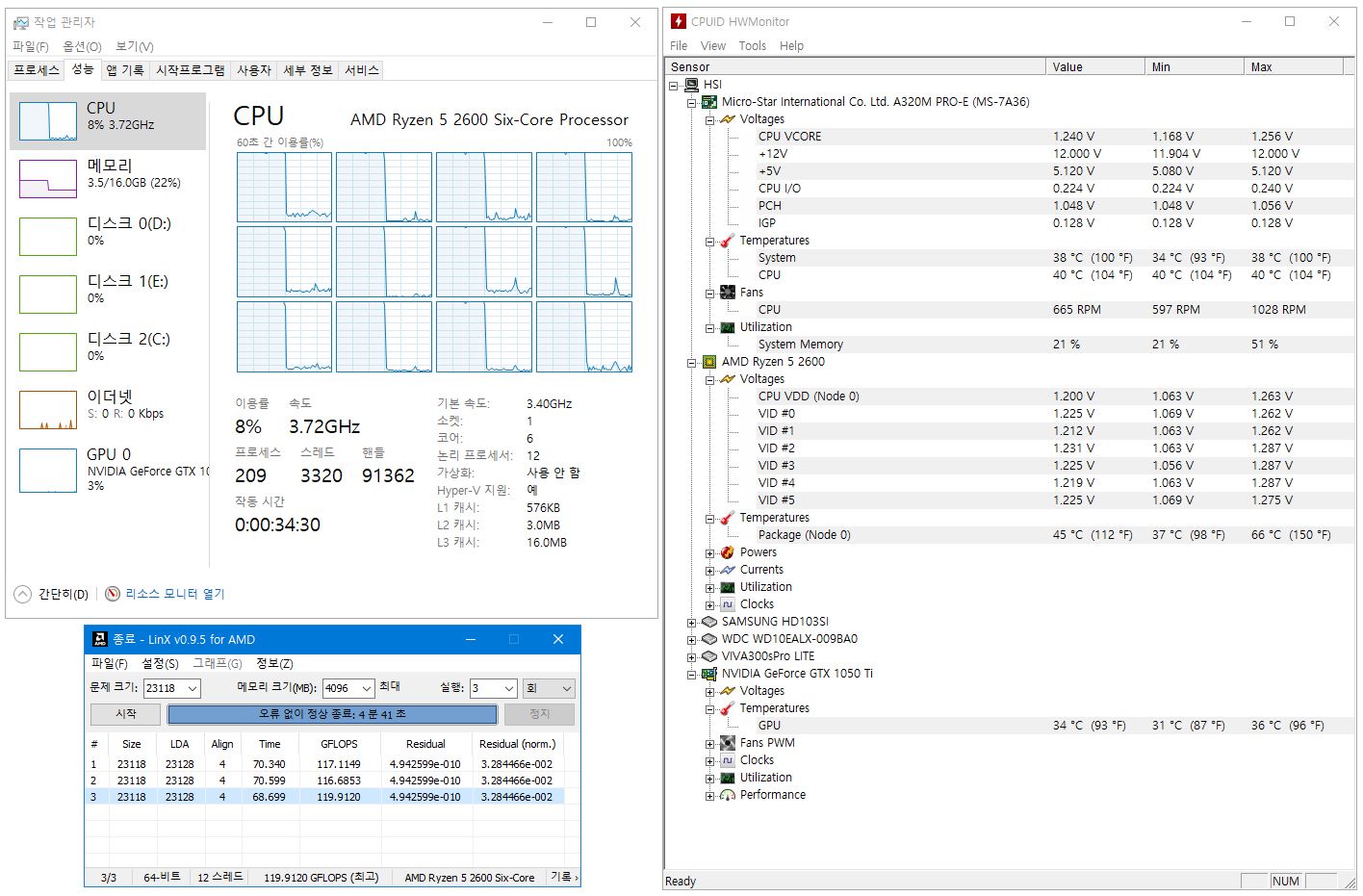This screenshot has width=1363, height=896.
Task: Click the LinX completion progress bar
Action: coord(332,714)
